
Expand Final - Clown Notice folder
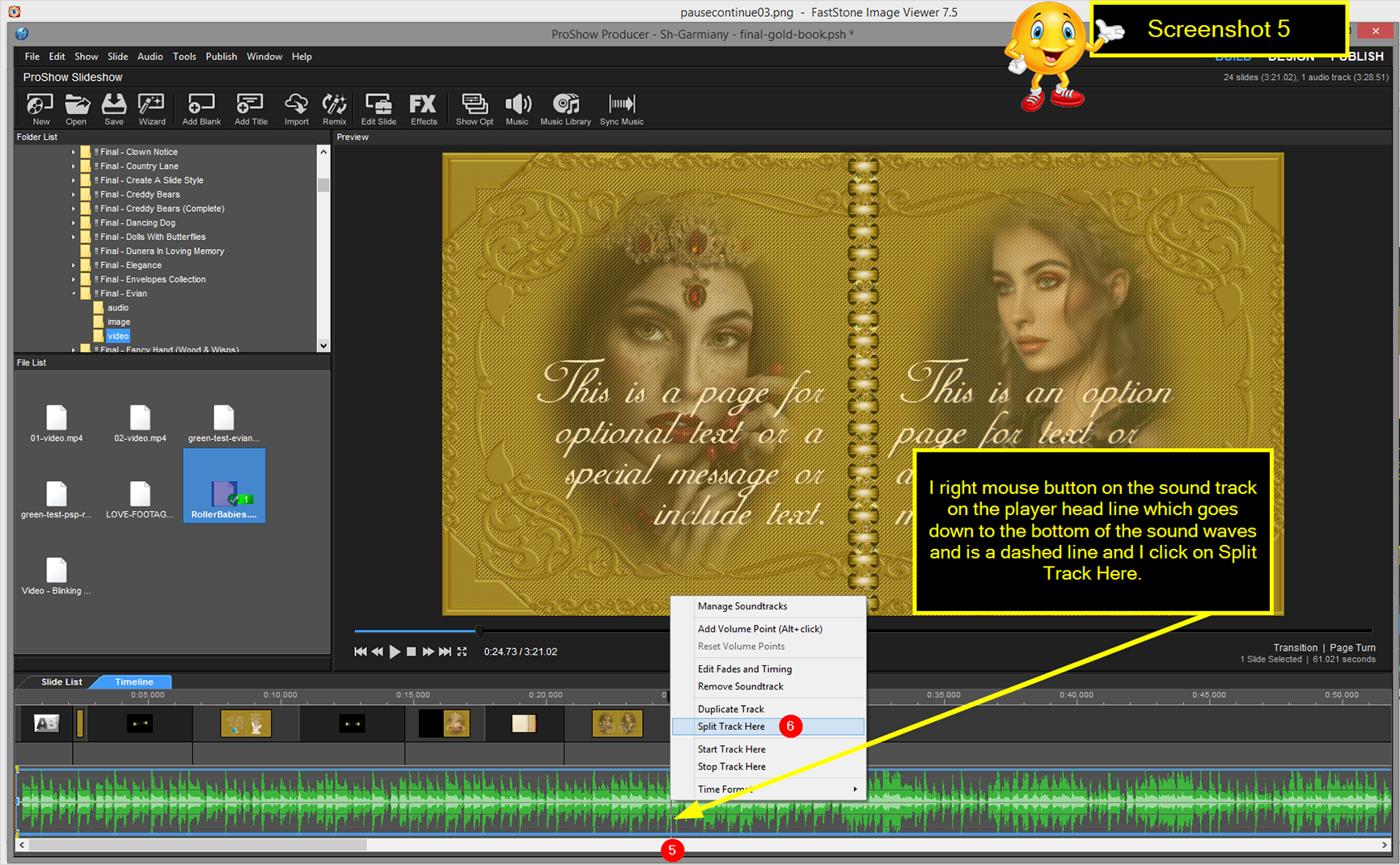click(x=73, y=152)
